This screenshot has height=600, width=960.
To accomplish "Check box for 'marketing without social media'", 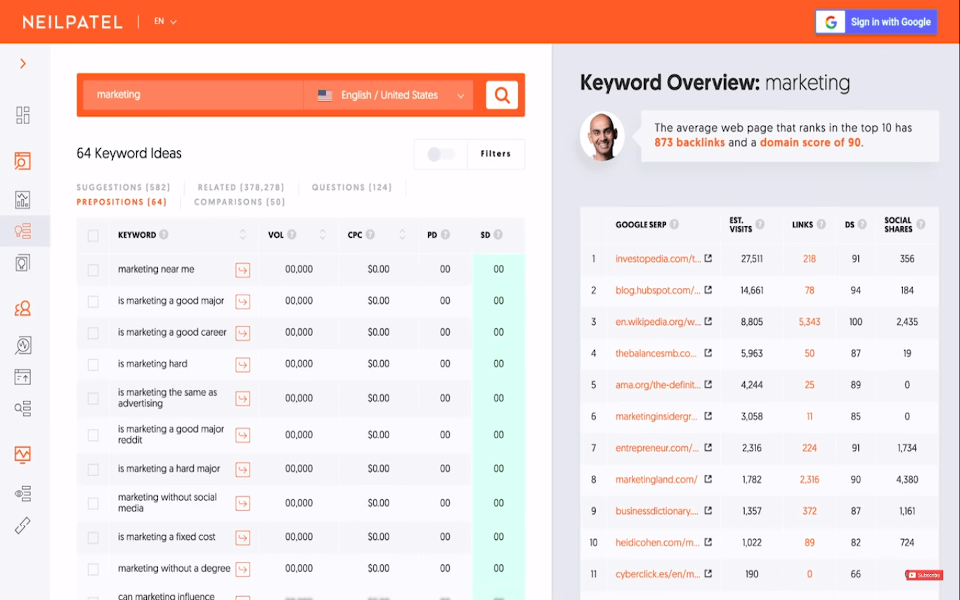I will [93, 503].
